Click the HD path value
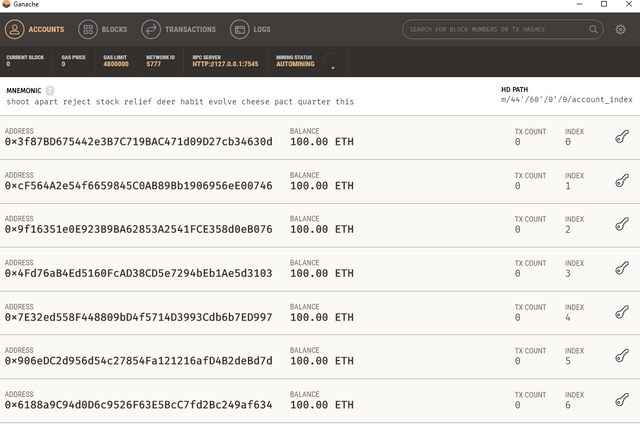 tap(567, 100)
